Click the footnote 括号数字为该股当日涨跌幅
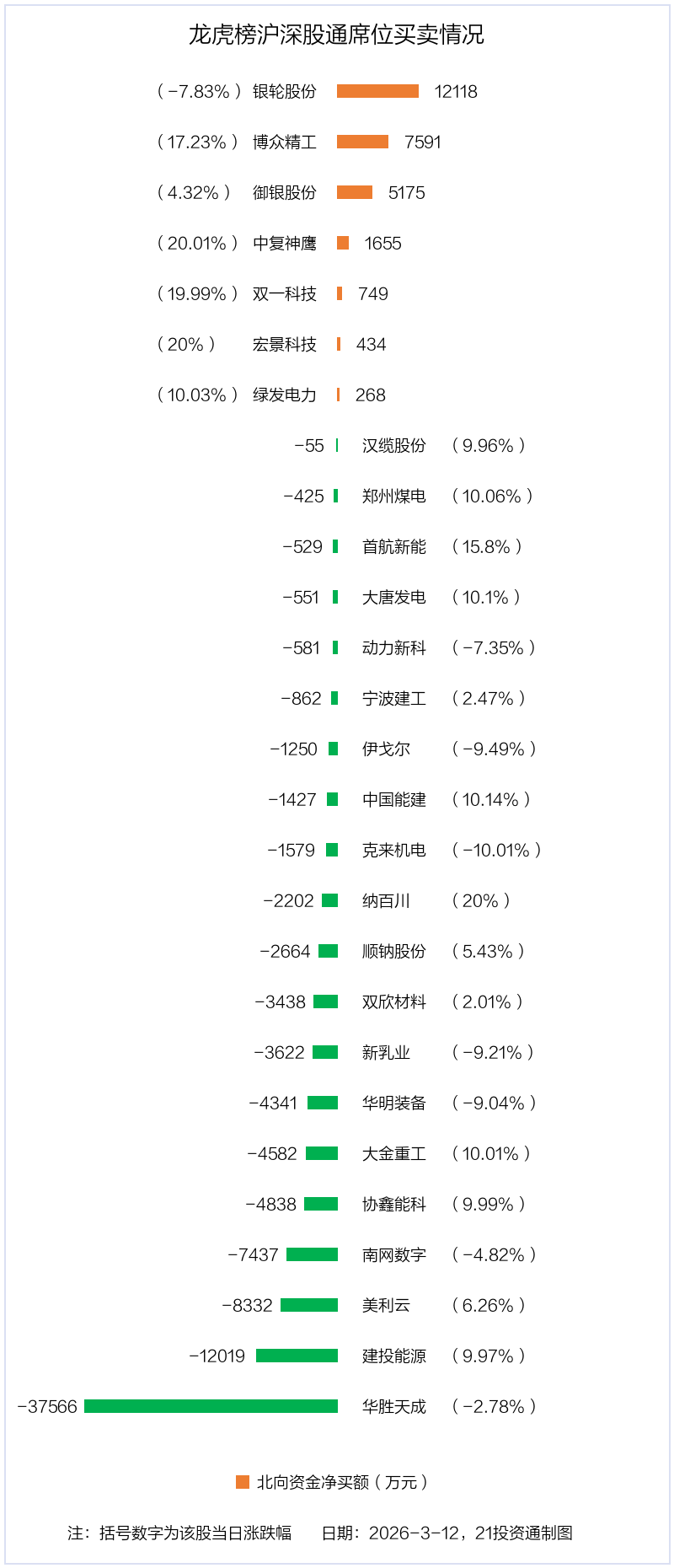The image size is (674, 1568). (195, 1533)
